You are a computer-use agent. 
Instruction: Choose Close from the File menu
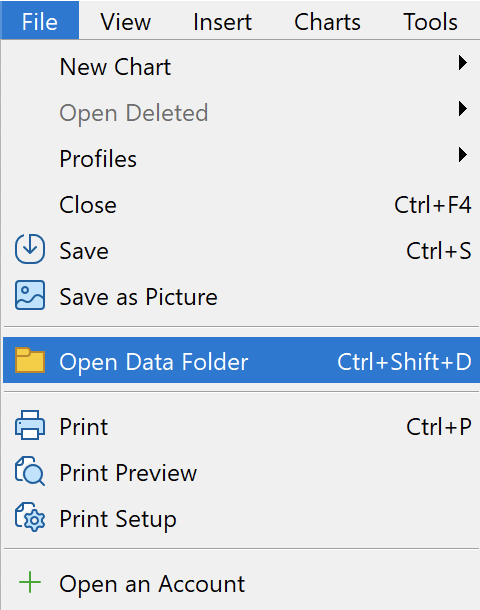coord(241,205)
